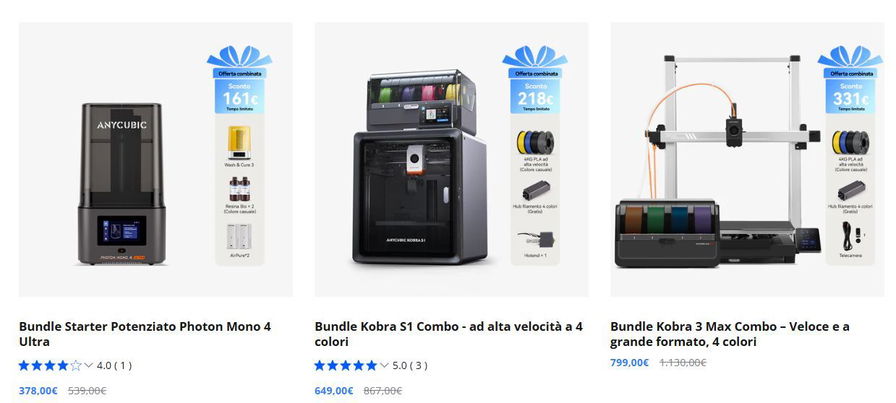This screenshot has height=403, width=896.
Task: Click the 799,00€ price of Kobra 3 Max
Action: [x=629, y=362]
